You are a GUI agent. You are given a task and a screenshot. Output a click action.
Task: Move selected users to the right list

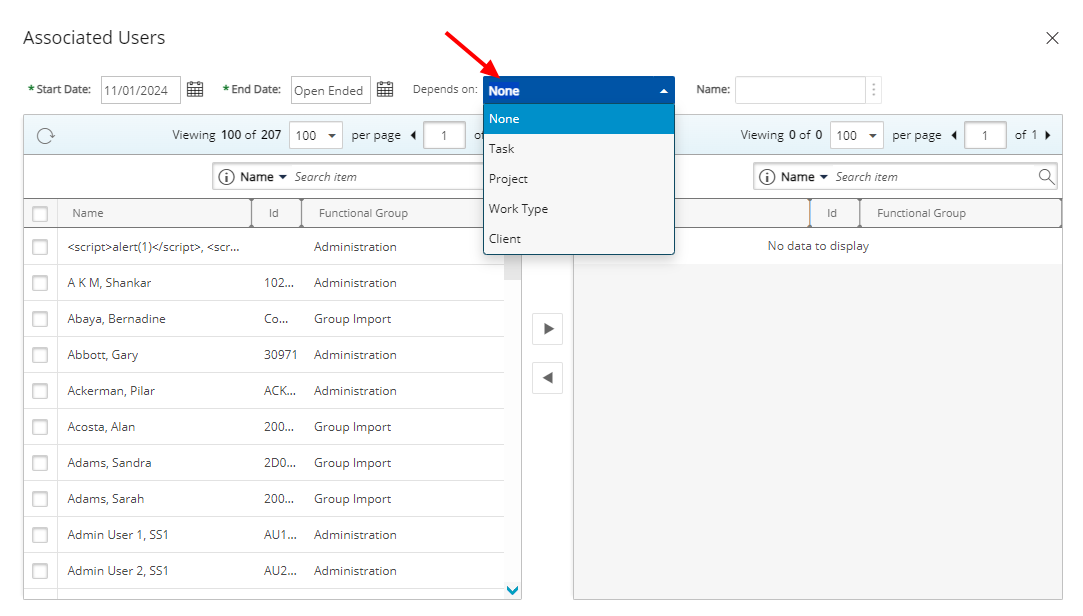pos(548,329)
